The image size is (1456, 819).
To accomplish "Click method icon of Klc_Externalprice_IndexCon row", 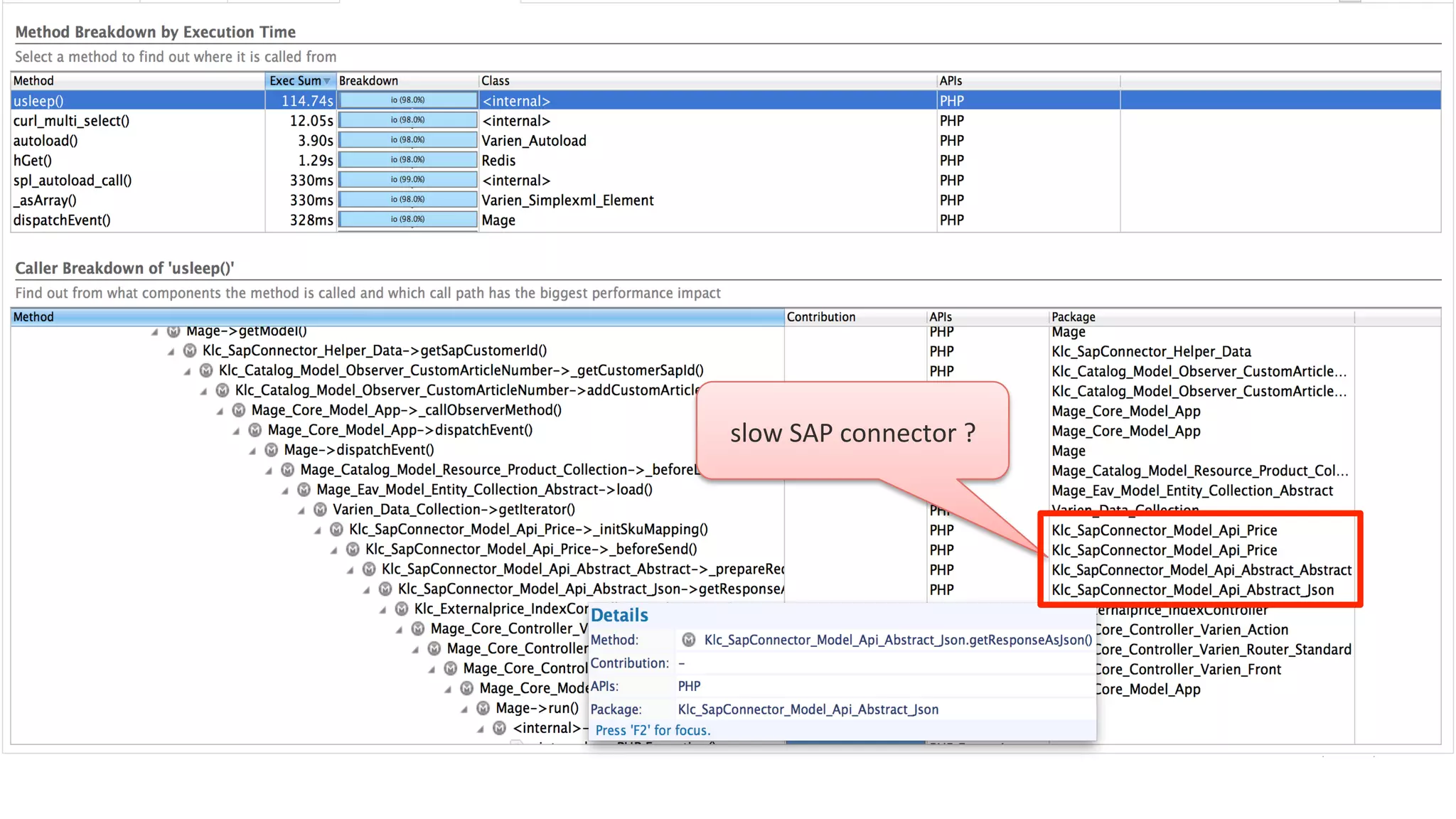I will (x=402, y=609).
